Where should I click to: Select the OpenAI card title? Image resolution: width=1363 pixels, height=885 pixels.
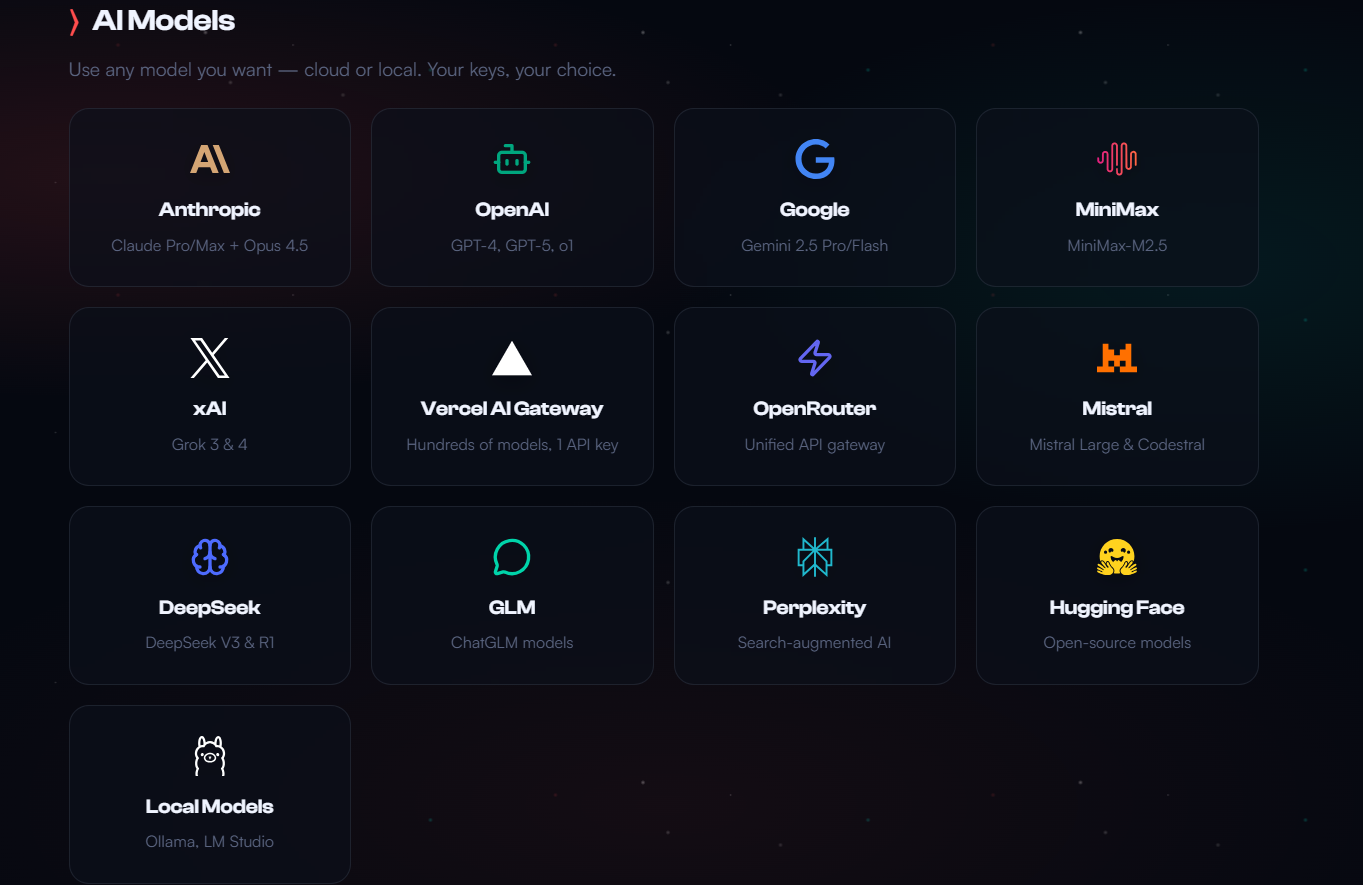pos(512,210)
